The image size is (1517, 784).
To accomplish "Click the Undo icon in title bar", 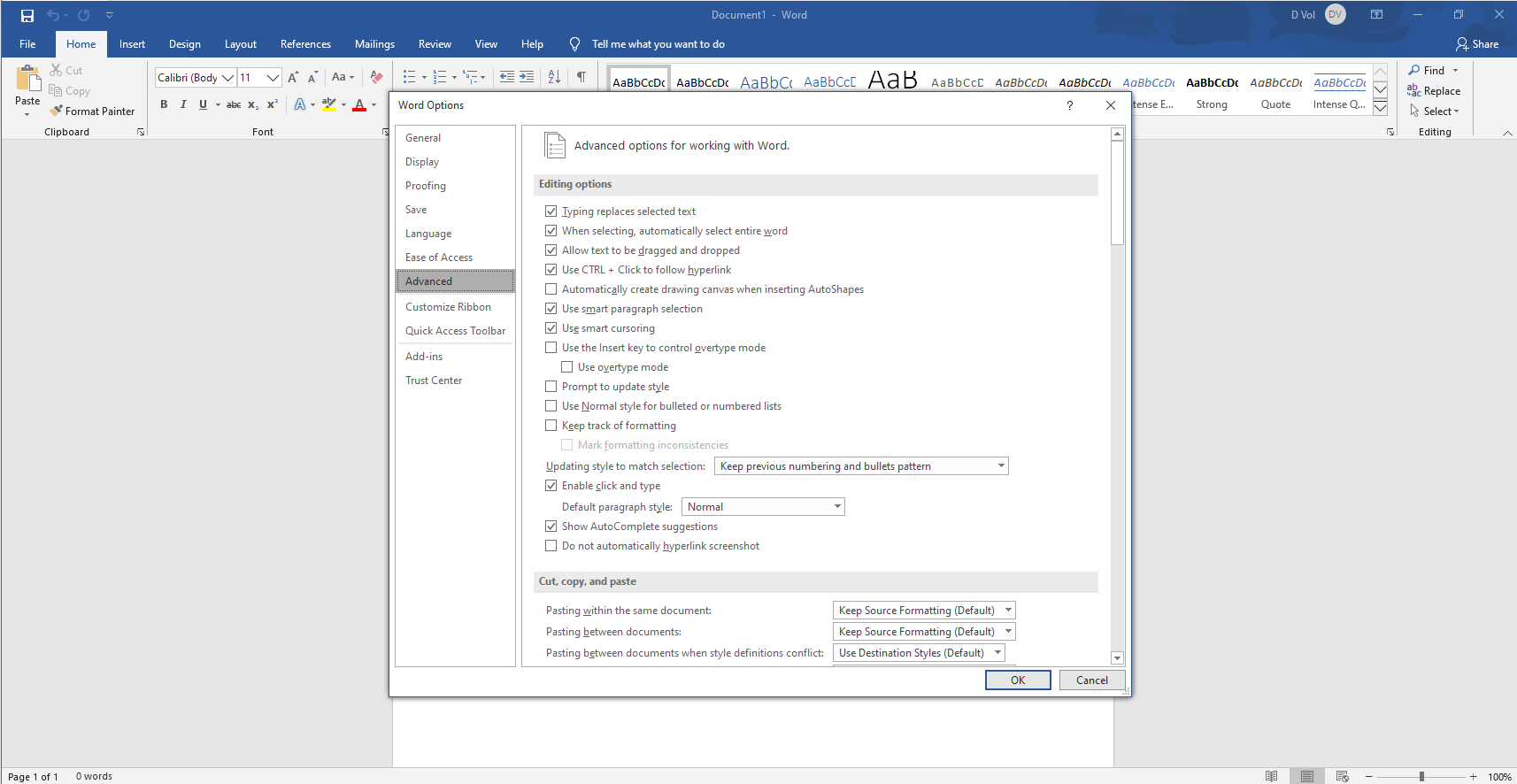I will click(x=53, y=15).
